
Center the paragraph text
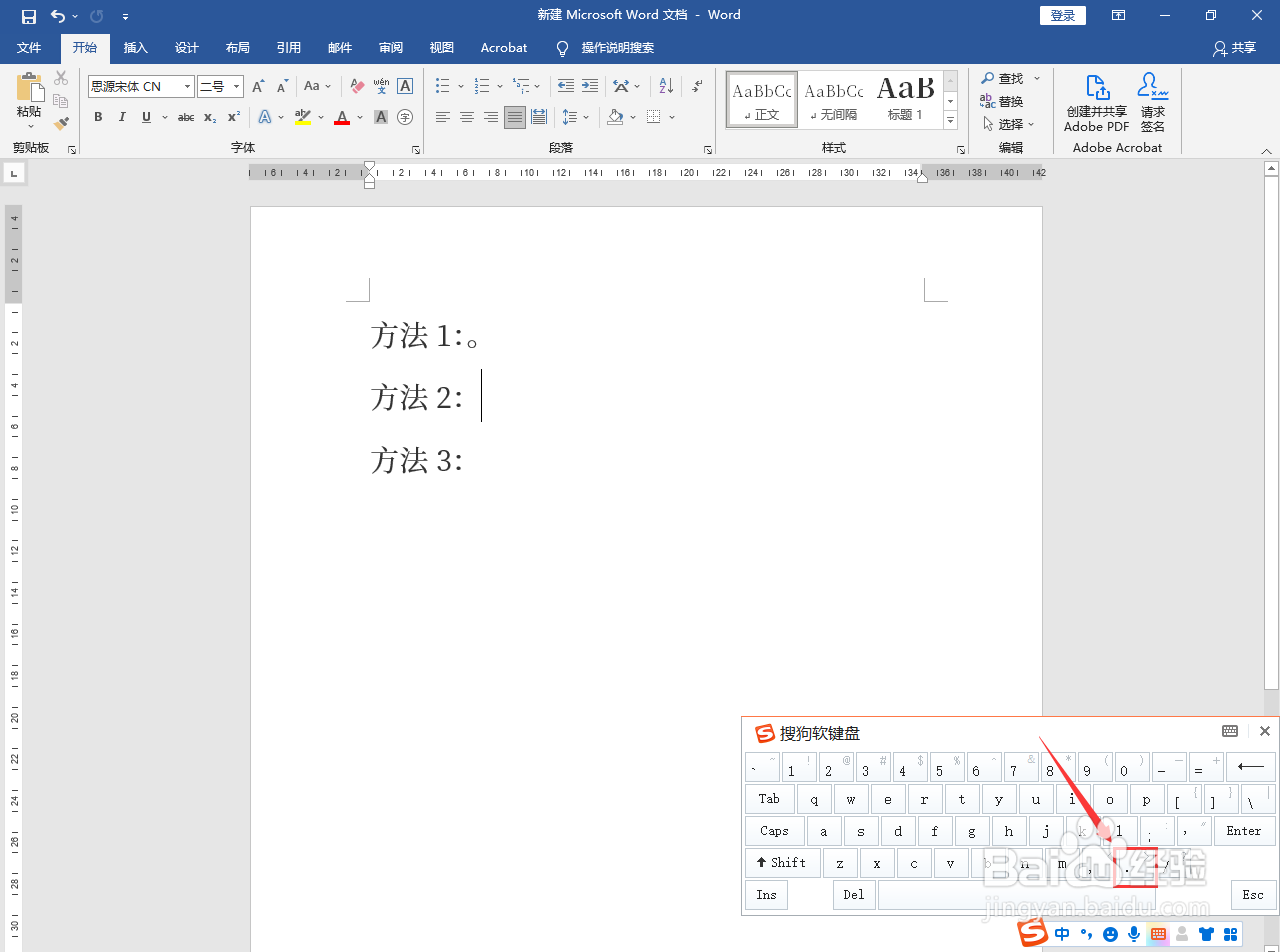pyautogui.click(x=467, y=117)
